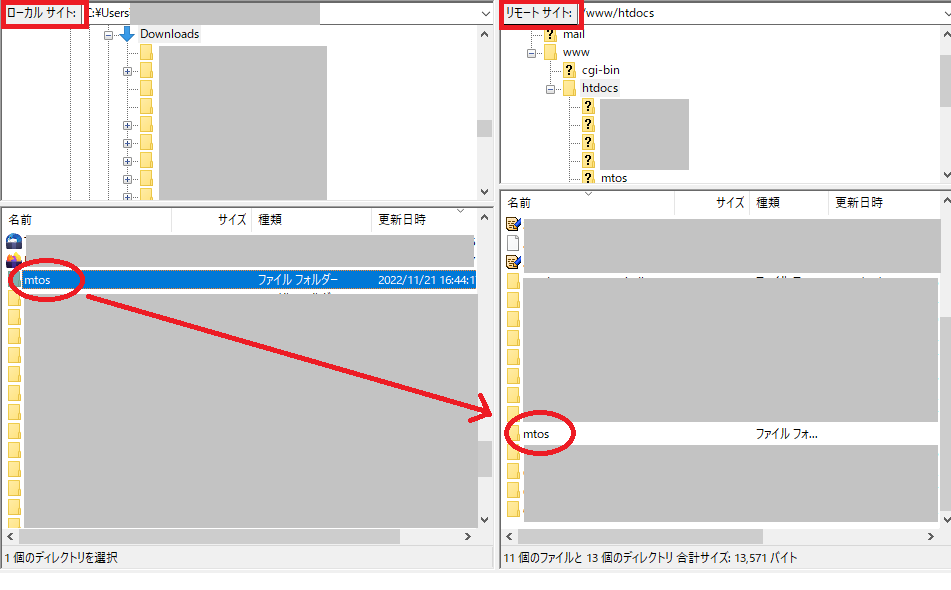Click down arrow of remote file list scrollbar
This screenshot has width=951, height=590.
(x=946, y=520)
